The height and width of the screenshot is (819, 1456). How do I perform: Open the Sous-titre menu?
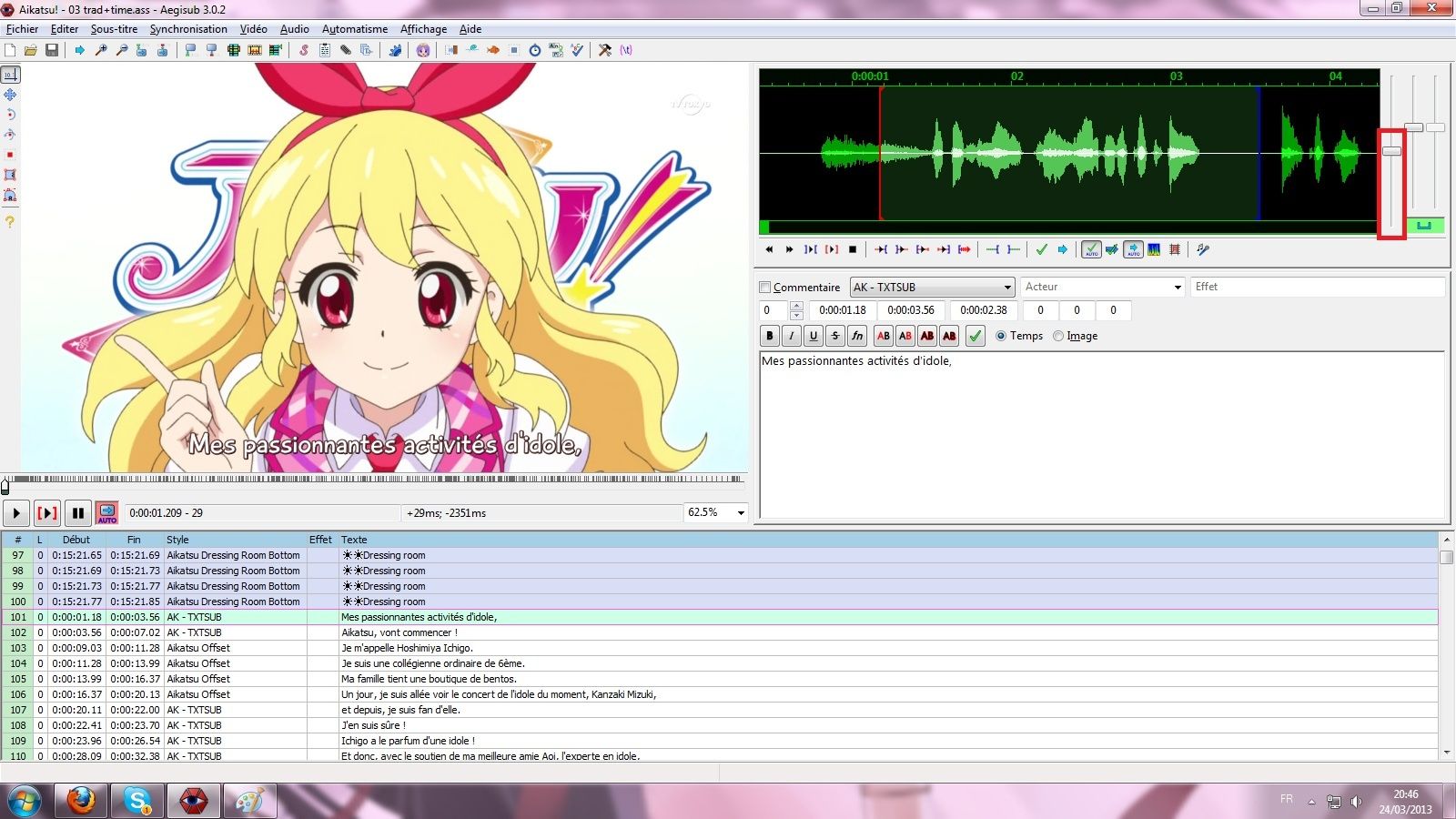(114, 29)
